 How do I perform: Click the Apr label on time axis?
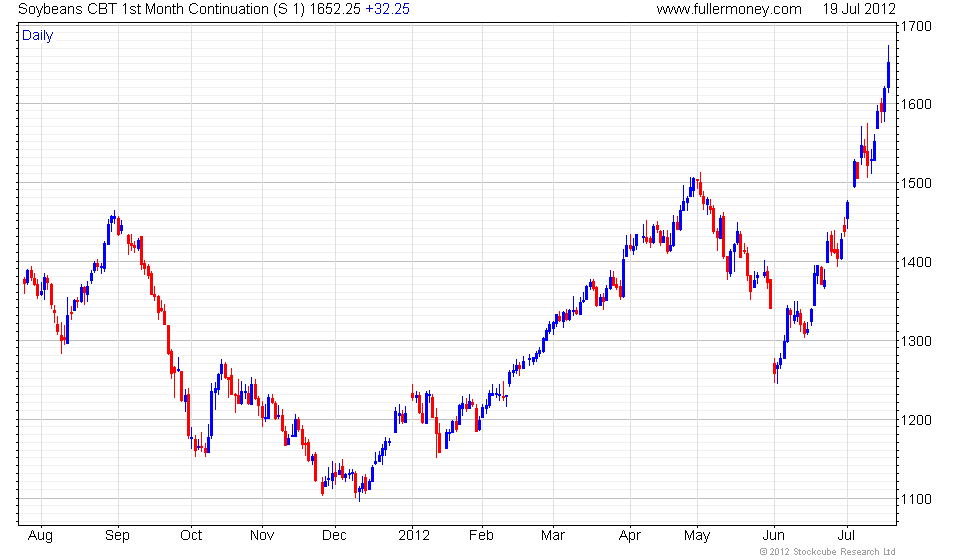[x=630, y=536]
